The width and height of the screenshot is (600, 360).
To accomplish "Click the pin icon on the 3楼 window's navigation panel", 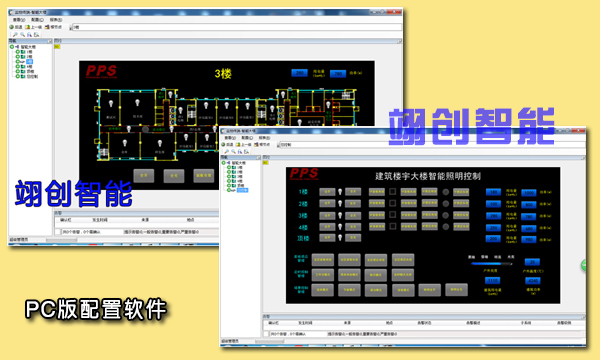I will click(49, 41).
